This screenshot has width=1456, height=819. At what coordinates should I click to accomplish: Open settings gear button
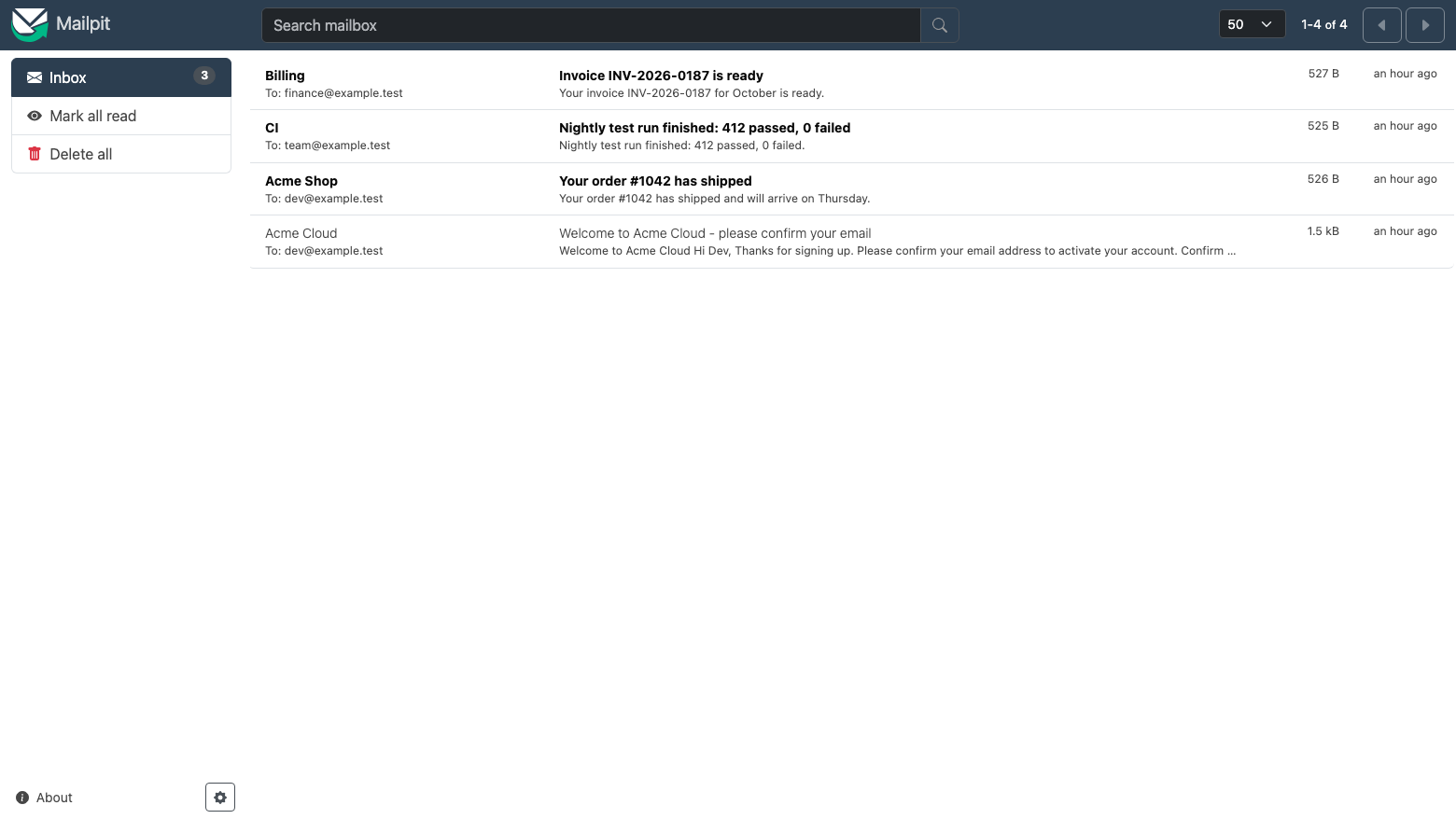click(220, 798)
